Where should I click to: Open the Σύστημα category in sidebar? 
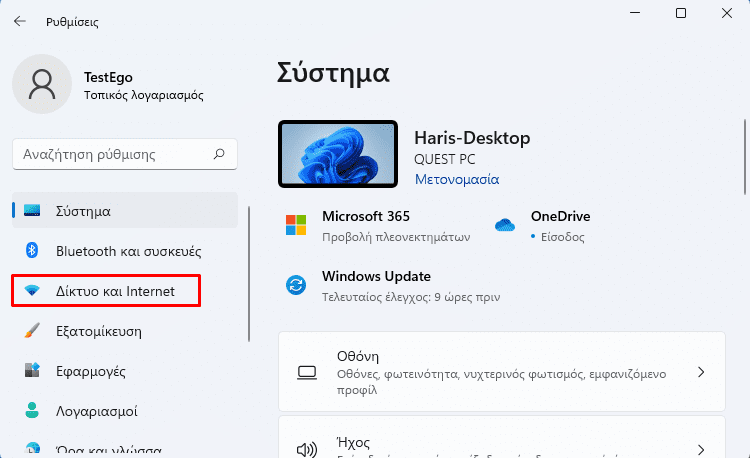click(125, 210)
